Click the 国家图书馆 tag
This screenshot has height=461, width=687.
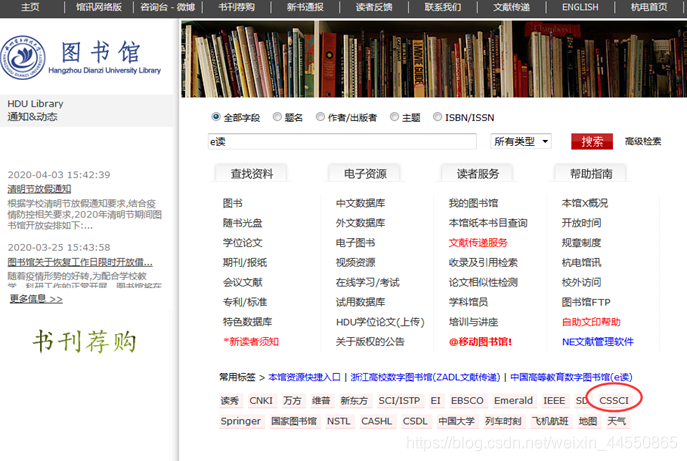(294, 421)
